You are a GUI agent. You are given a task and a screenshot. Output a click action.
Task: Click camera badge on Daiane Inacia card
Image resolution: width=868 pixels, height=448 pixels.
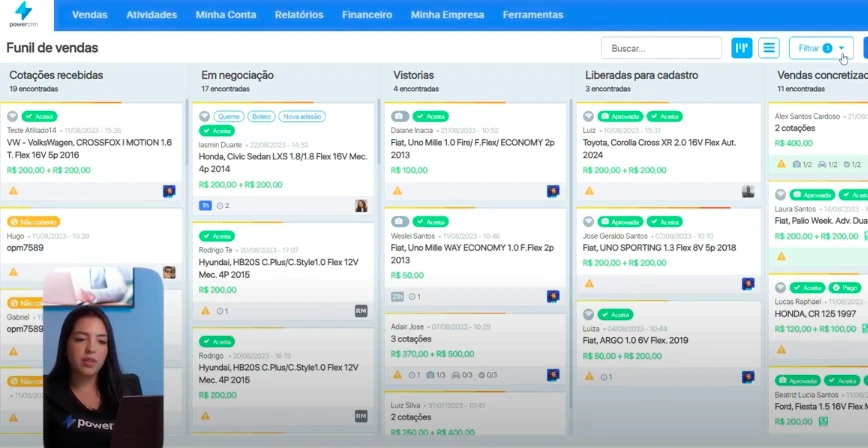400,116
